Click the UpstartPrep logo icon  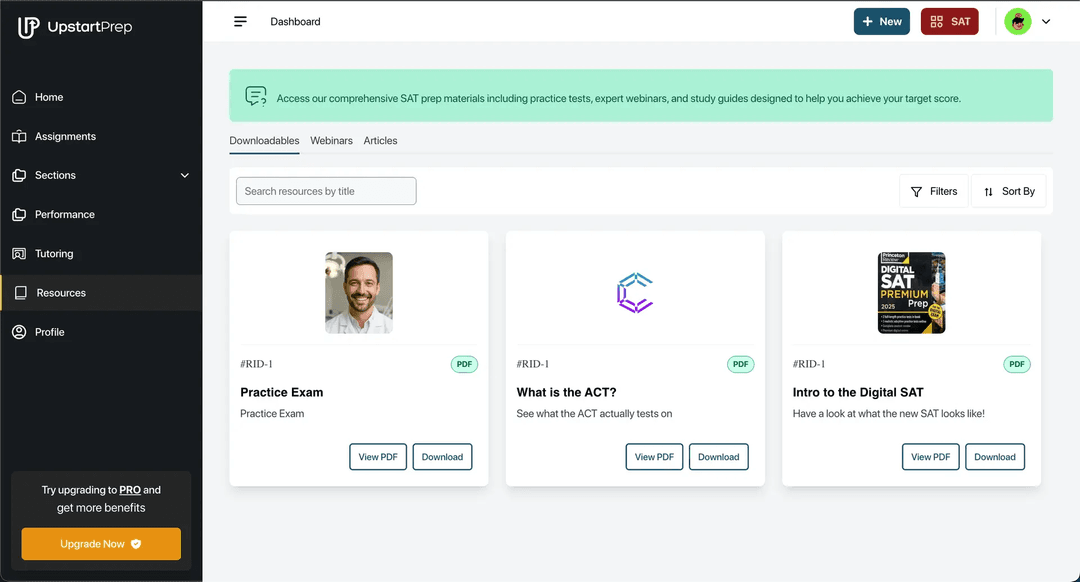[x=29, y=27]
